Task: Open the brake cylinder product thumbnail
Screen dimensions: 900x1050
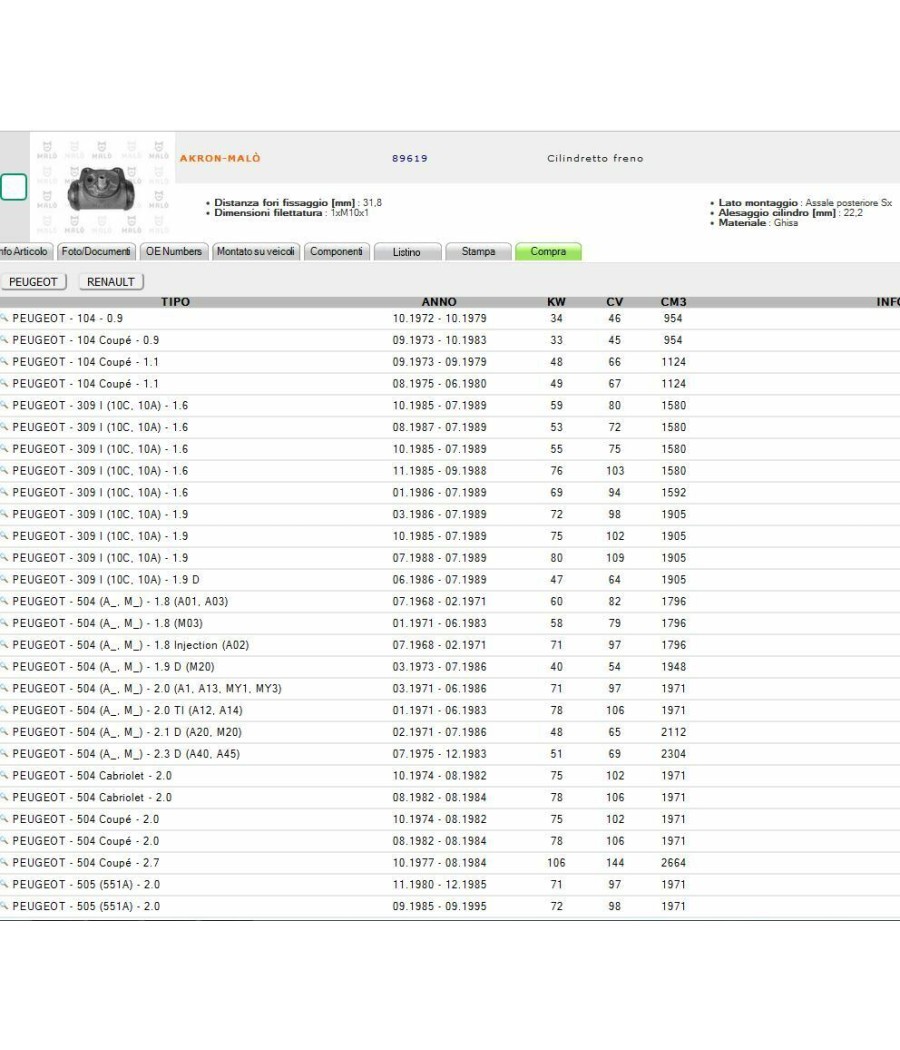Action: (101, 188)
